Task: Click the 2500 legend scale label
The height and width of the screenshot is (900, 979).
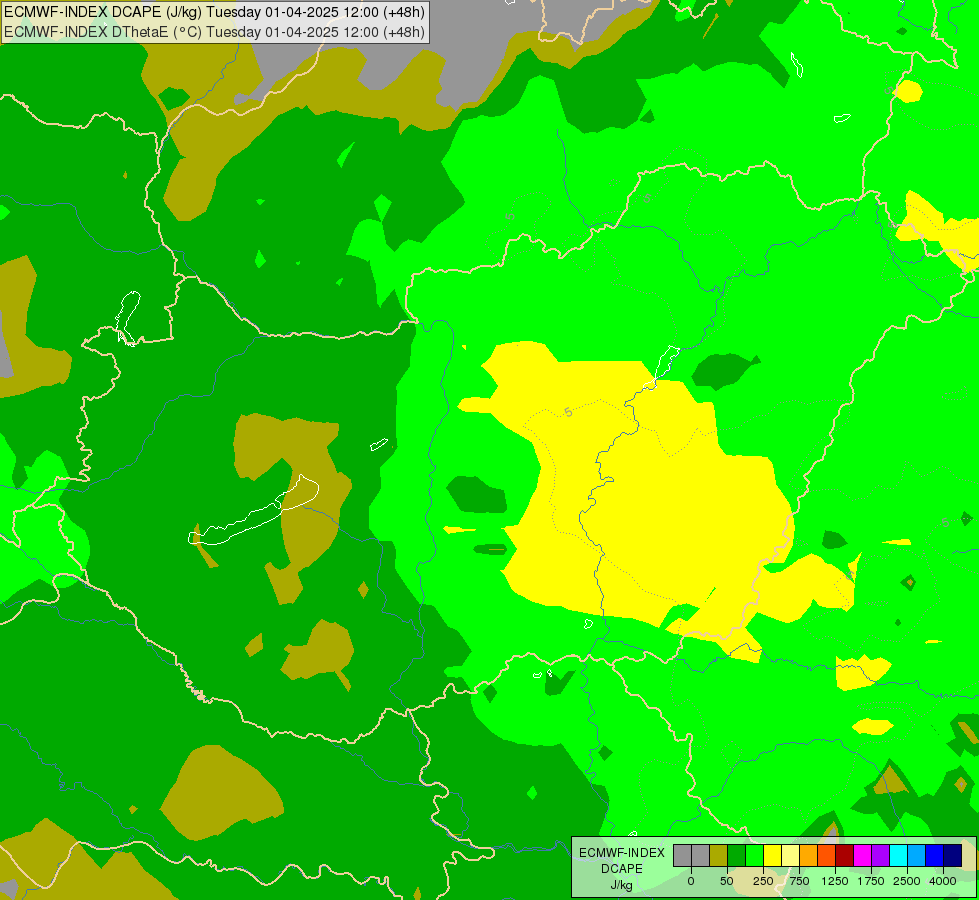Action: (x=907, y=881)
